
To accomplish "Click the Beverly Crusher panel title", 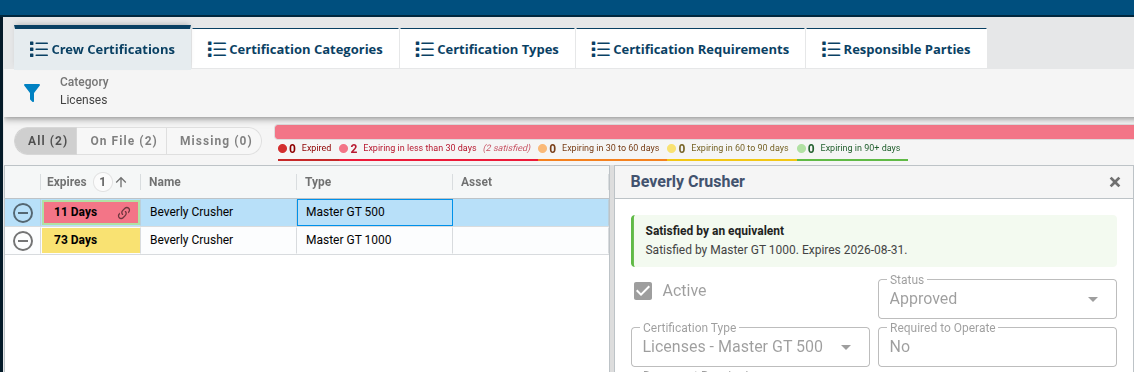I will [688, 182].
